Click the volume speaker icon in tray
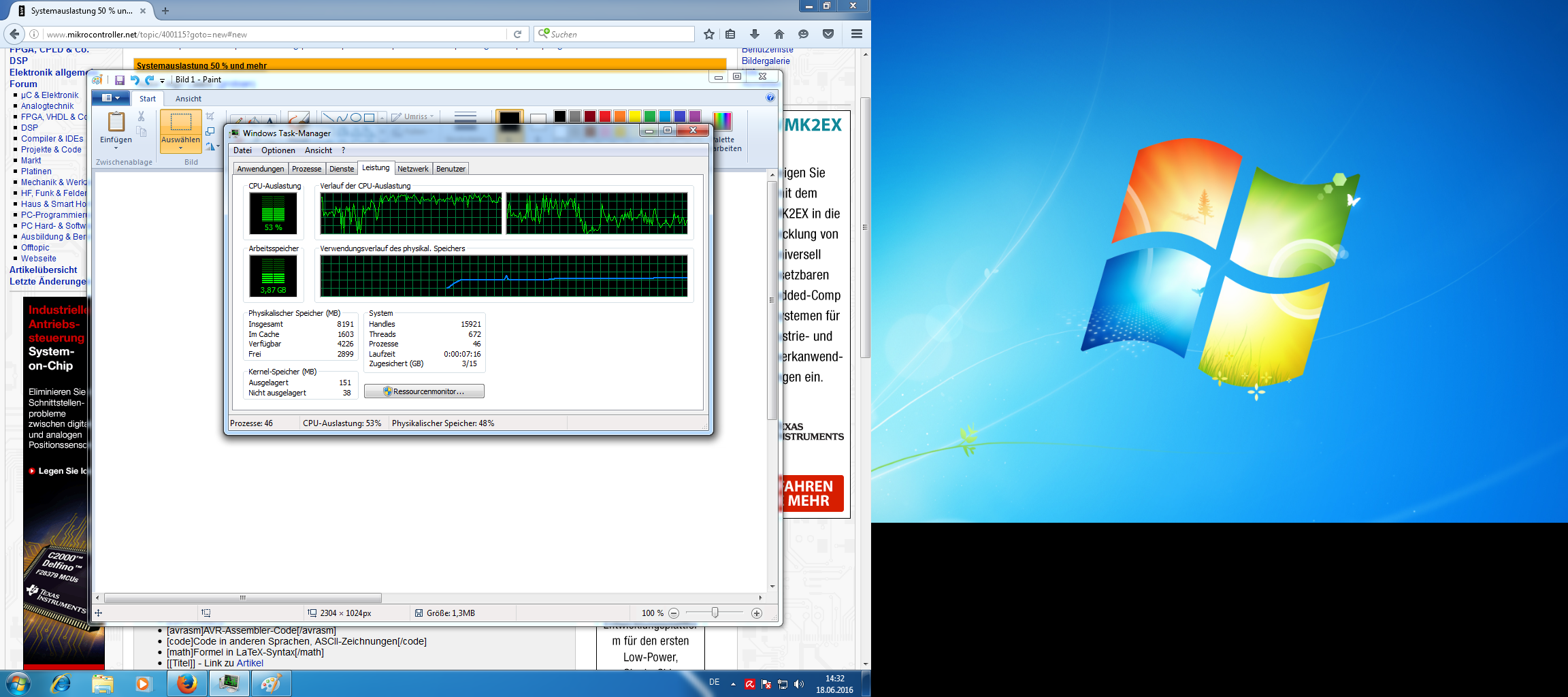Screen dimensions: 1568x697 tap(799, 684)
